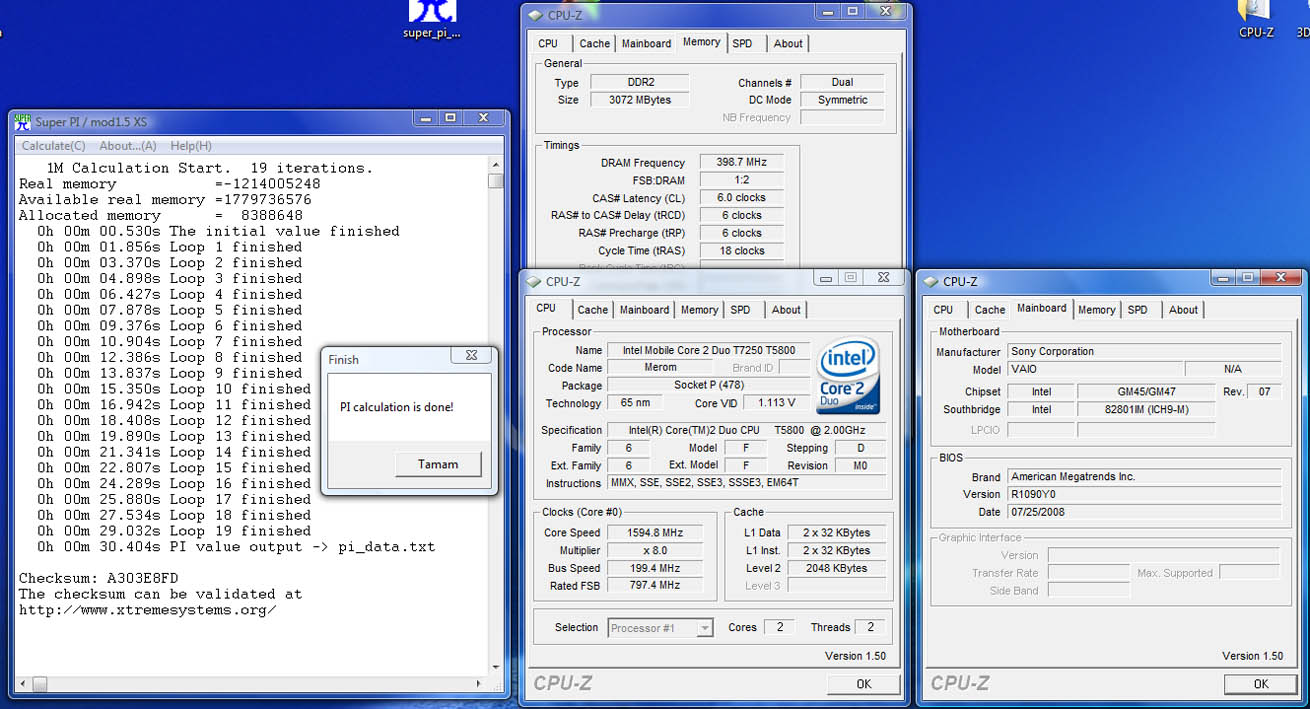Click the Model VAIO field

(x=1095, y=370)
